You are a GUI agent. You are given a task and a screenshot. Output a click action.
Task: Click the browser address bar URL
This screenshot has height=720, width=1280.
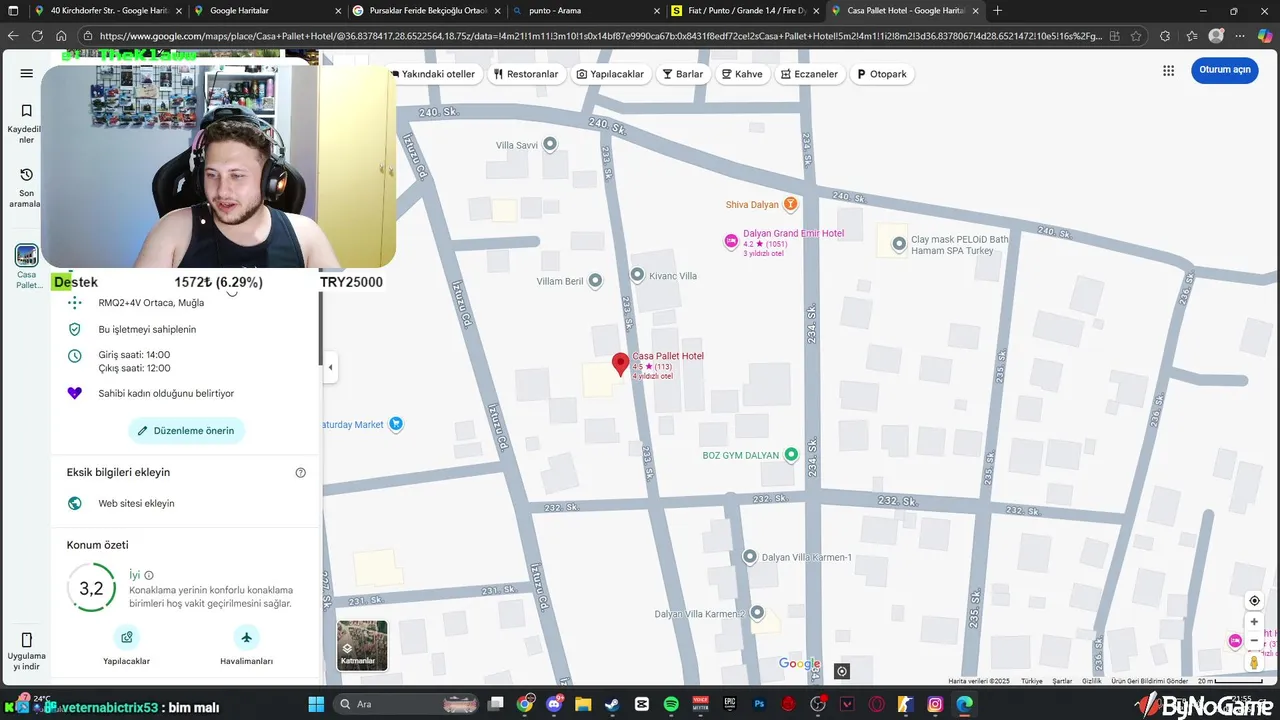(600, 36)
